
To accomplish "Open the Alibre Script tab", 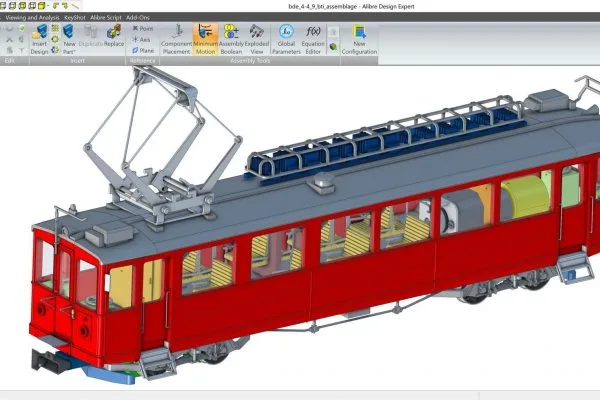I will pos(106,18).
